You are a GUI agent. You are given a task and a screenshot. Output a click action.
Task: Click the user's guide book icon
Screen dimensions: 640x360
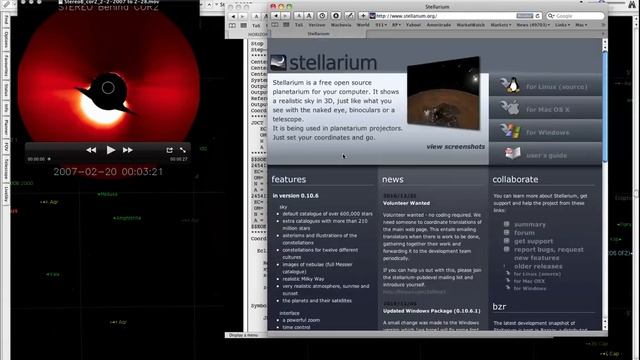pos(512,154)
